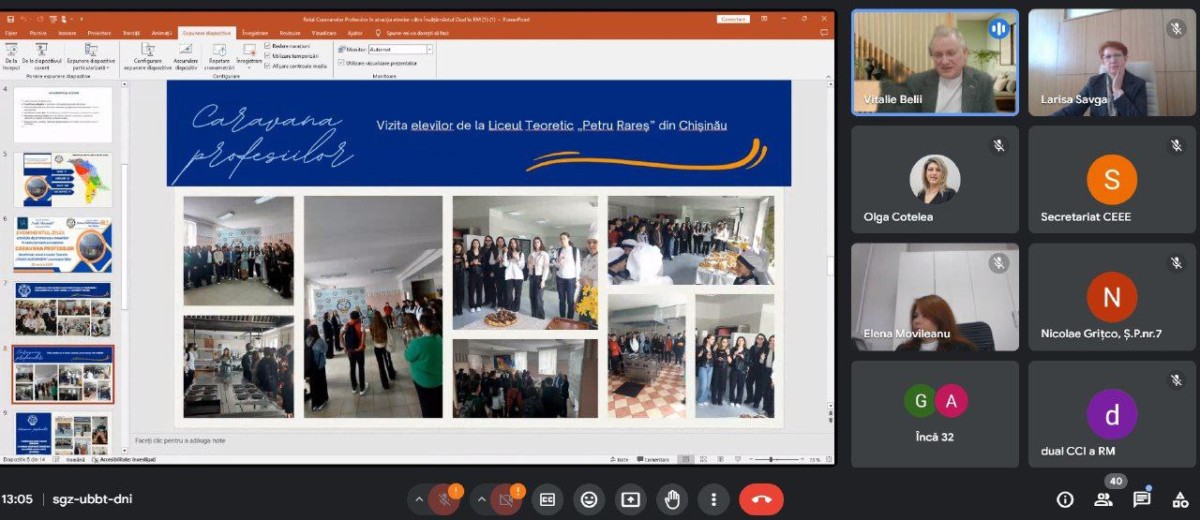Select slide 5 thumbnail with map
Image resolution: width=1200 pixels, height=520 pixels.
[x=63, y=179]
